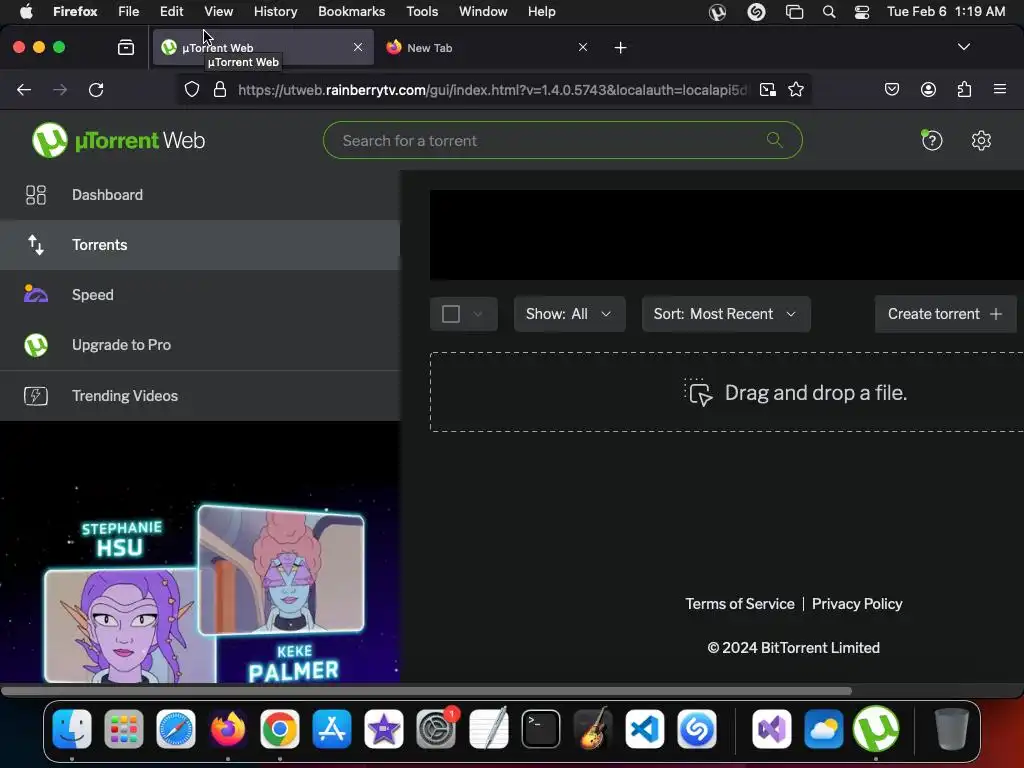Reload the current page
The width and height of the screenshot is (1024, 768).
coord(96,89)
